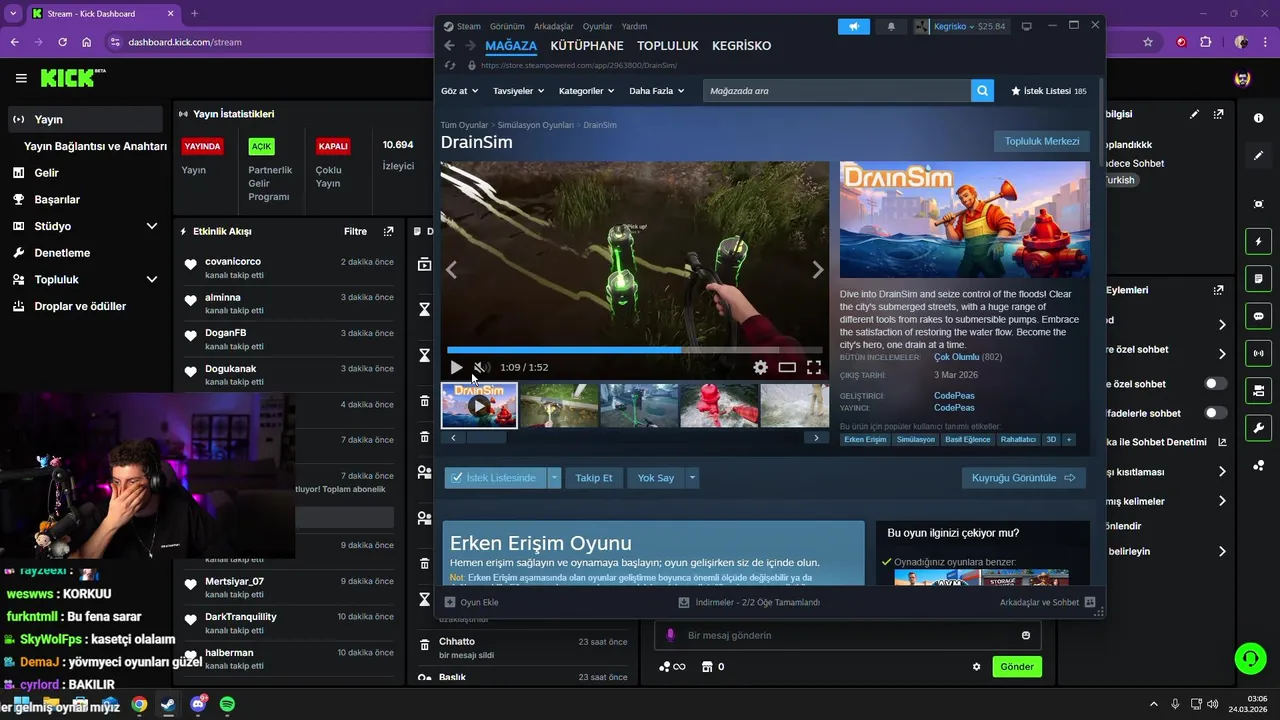The image size is (1280, 720).
Task: Open the chat bubble panel icon
Action: pos(1258,316)
